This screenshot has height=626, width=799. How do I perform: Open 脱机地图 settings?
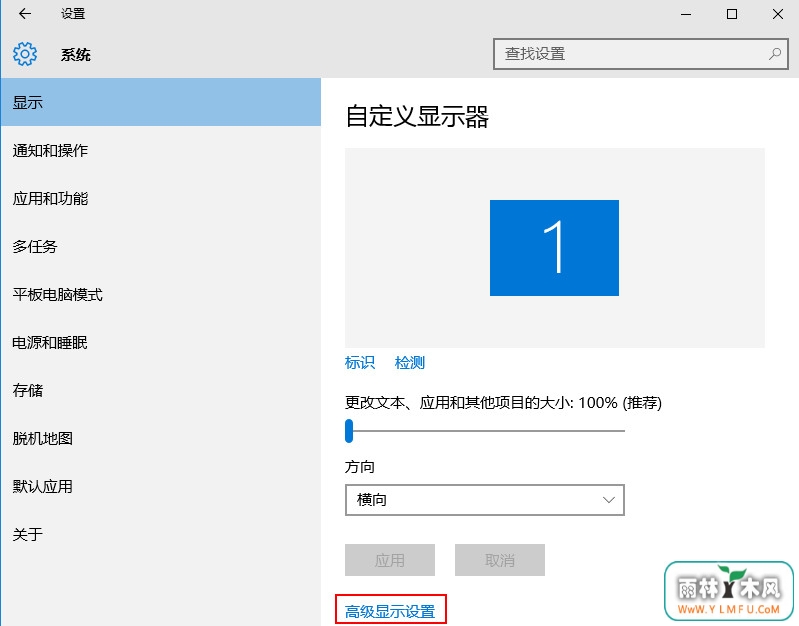pyautogui.click(x=161, y=438)
